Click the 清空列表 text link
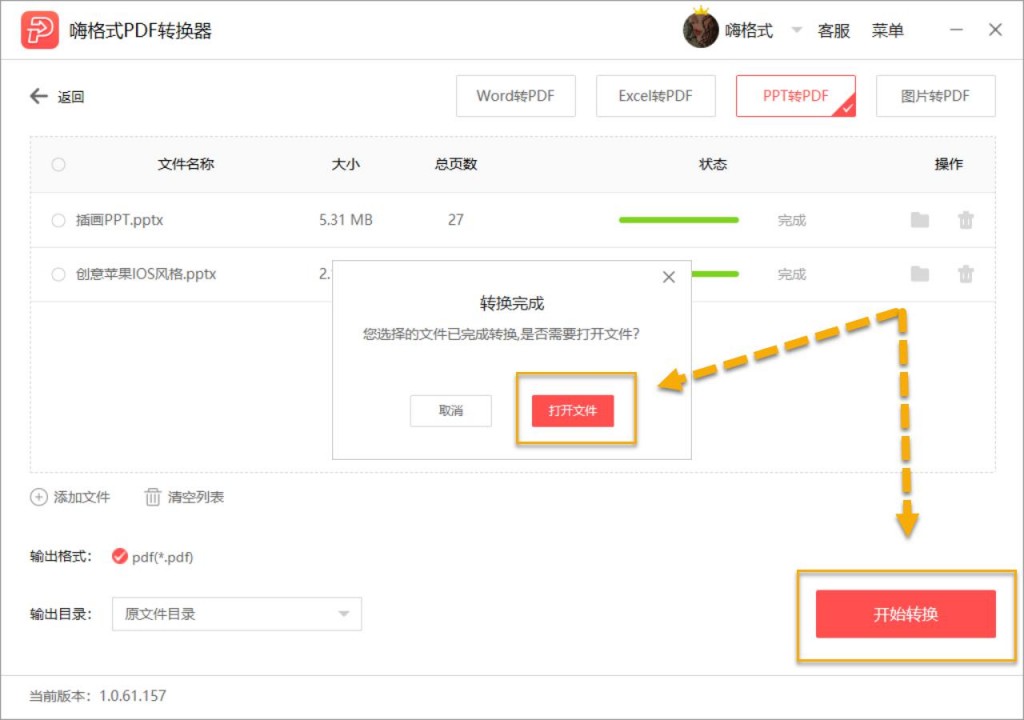 (x=196, y=497)
